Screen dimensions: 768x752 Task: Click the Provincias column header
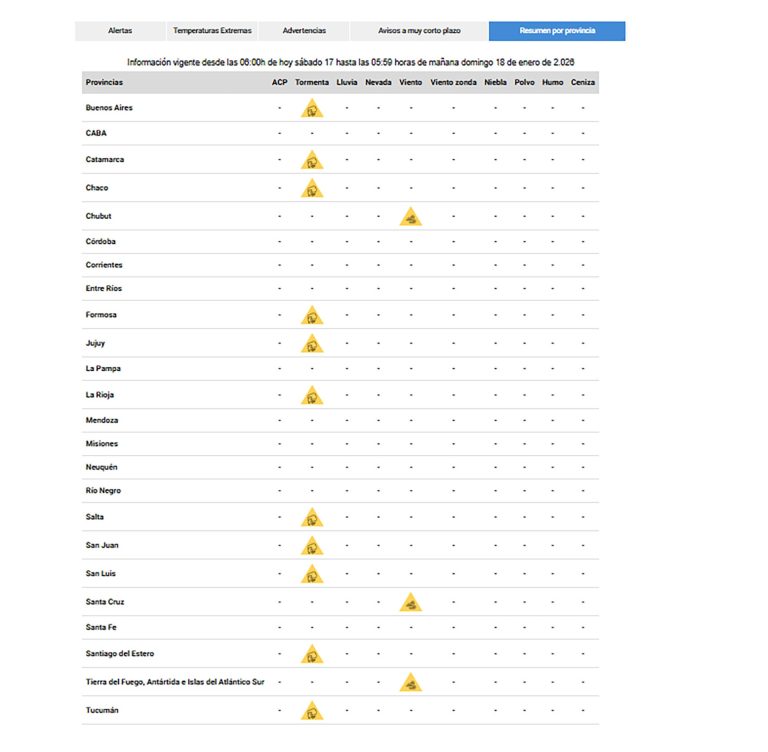(105, 82)
